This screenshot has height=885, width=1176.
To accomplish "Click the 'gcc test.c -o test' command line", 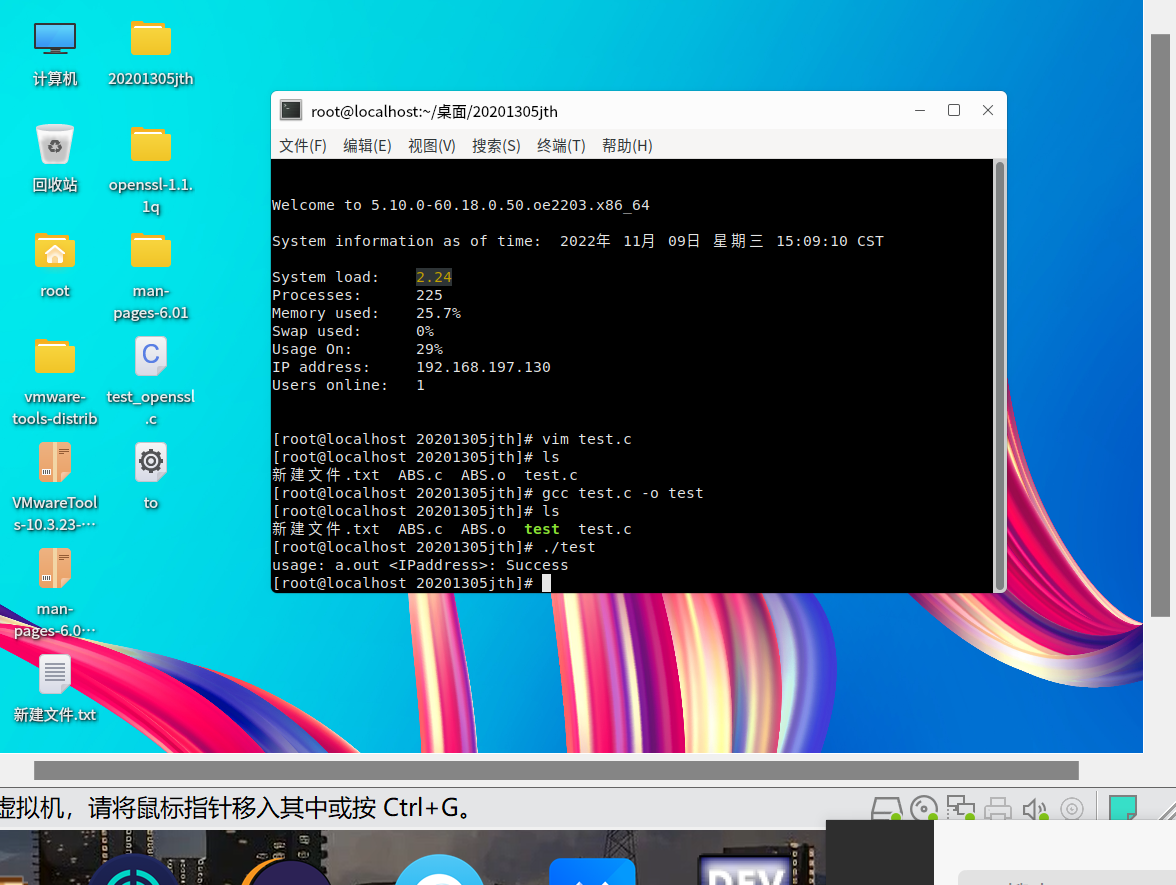I will [622, 493].
